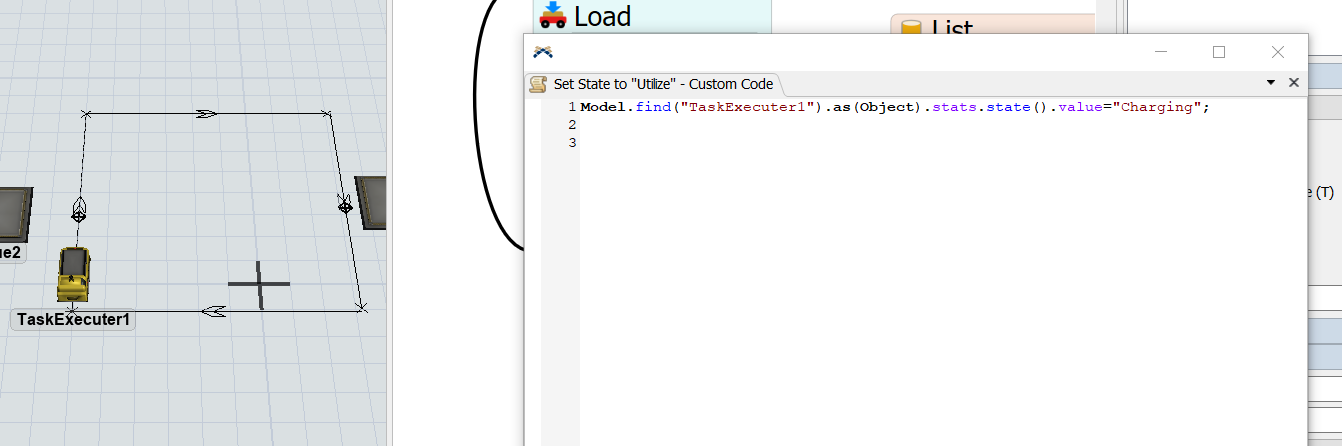Click the FlexSim logo in window title bar

coord(543,52)
